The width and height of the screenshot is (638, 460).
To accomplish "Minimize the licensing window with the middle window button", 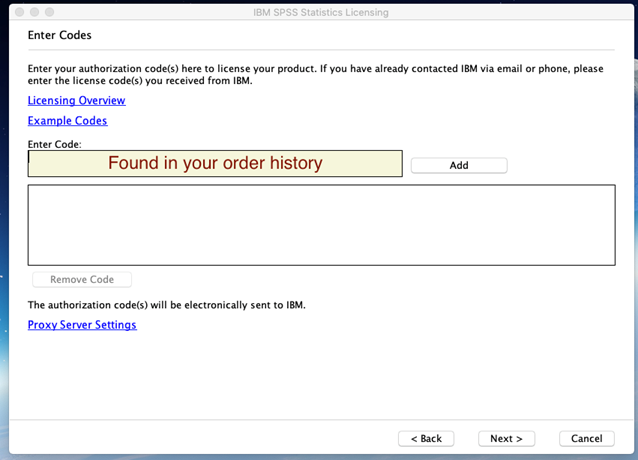I will [x=35, y=12].
